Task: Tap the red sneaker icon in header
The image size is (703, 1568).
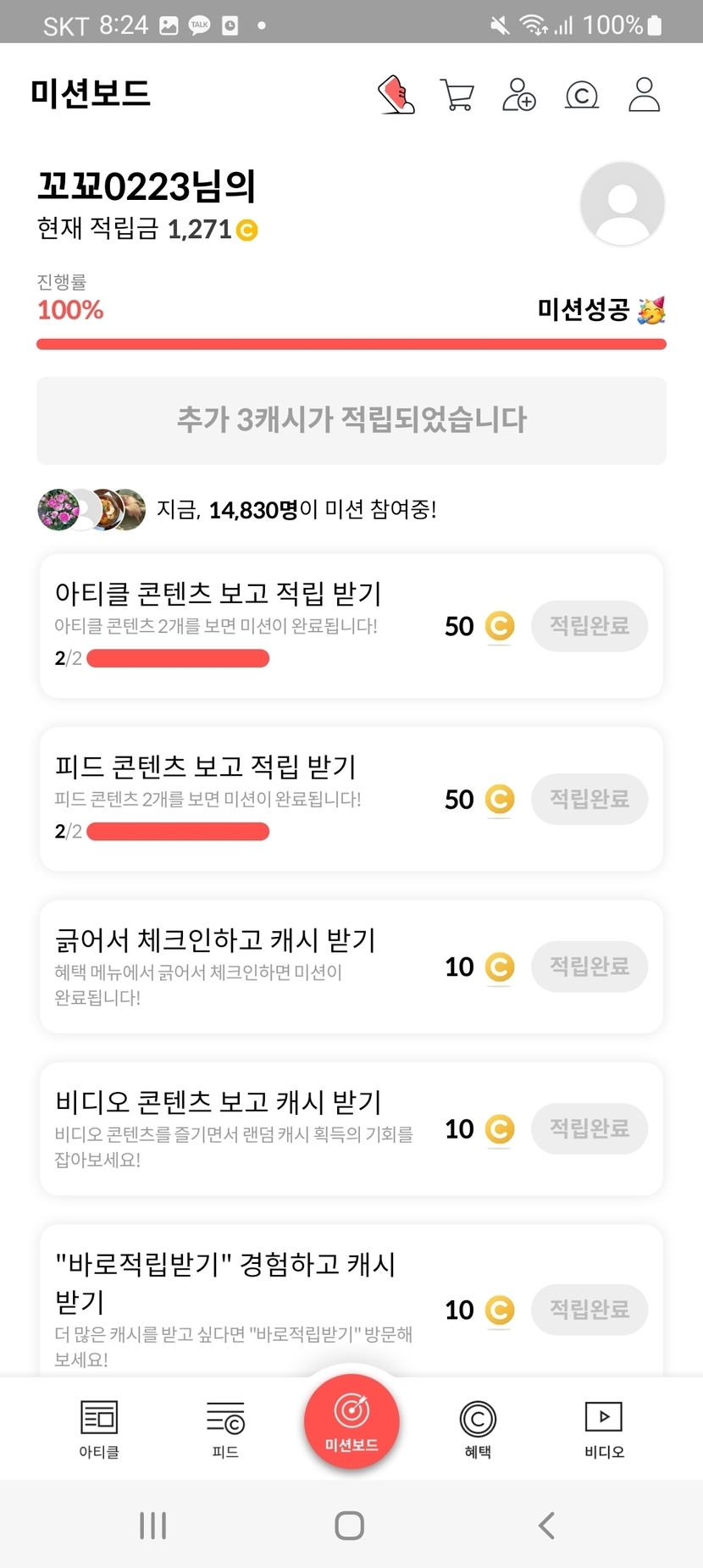Action: tap(396, 94)
